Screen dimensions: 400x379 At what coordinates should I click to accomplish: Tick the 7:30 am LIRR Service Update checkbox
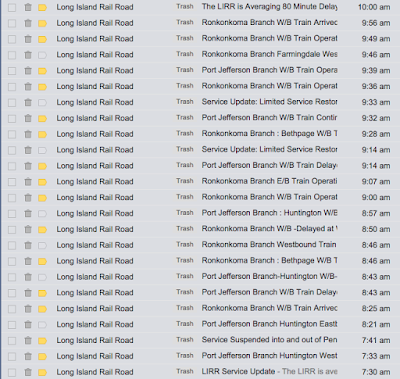click(12, 372)
